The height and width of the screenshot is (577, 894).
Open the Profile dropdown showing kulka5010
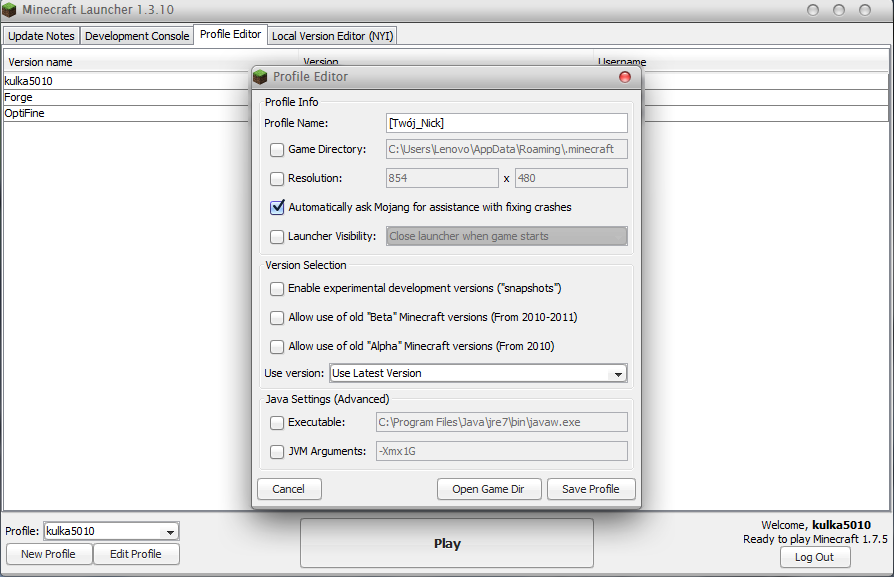point(111,531)
